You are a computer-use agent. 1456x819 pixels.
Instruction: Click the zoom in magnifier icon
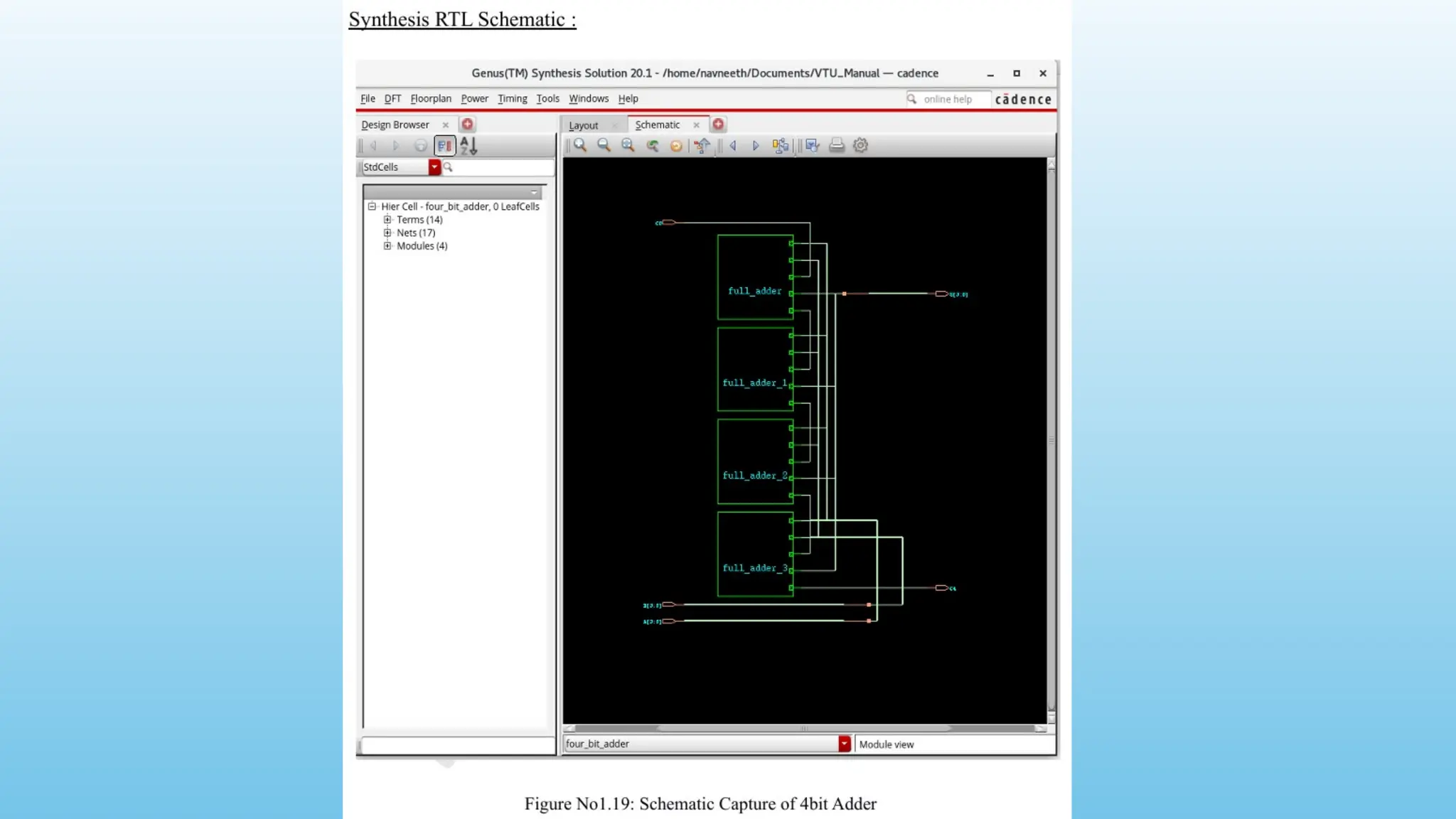pos(580,145)
